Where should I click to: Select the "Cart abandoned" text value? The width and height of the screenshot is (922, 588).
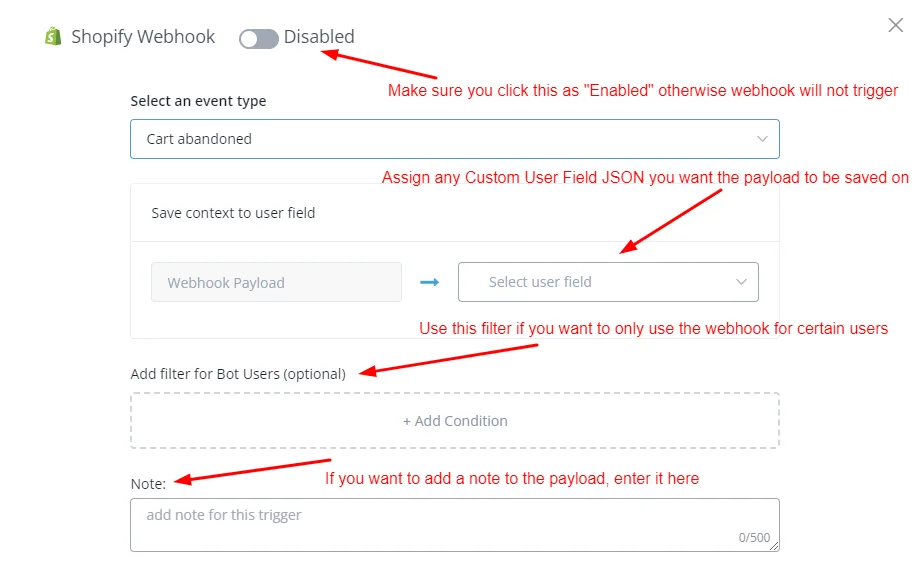tap(199, 139)
